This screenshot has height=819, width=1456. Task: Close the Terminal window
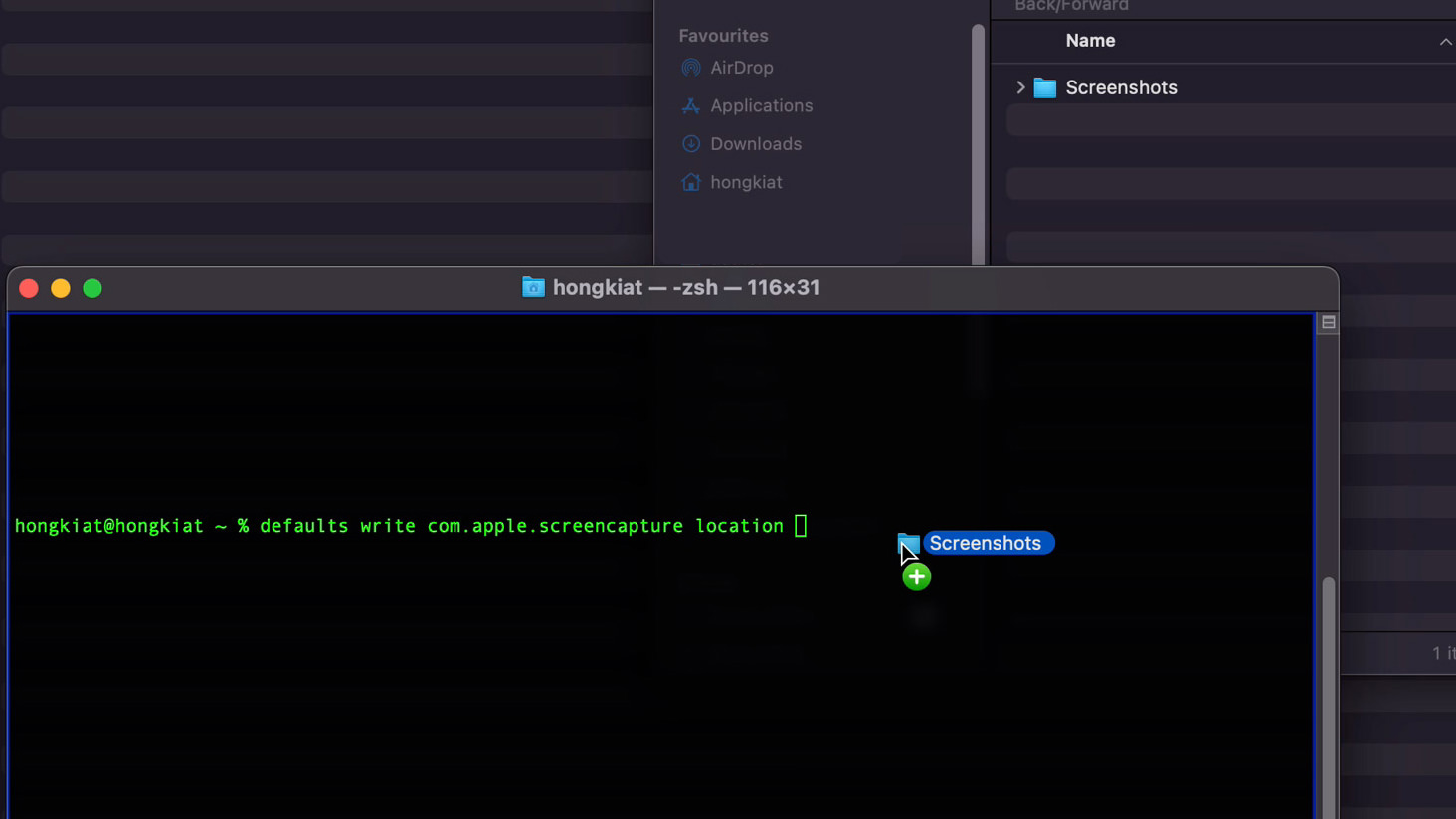pos(29,288)
